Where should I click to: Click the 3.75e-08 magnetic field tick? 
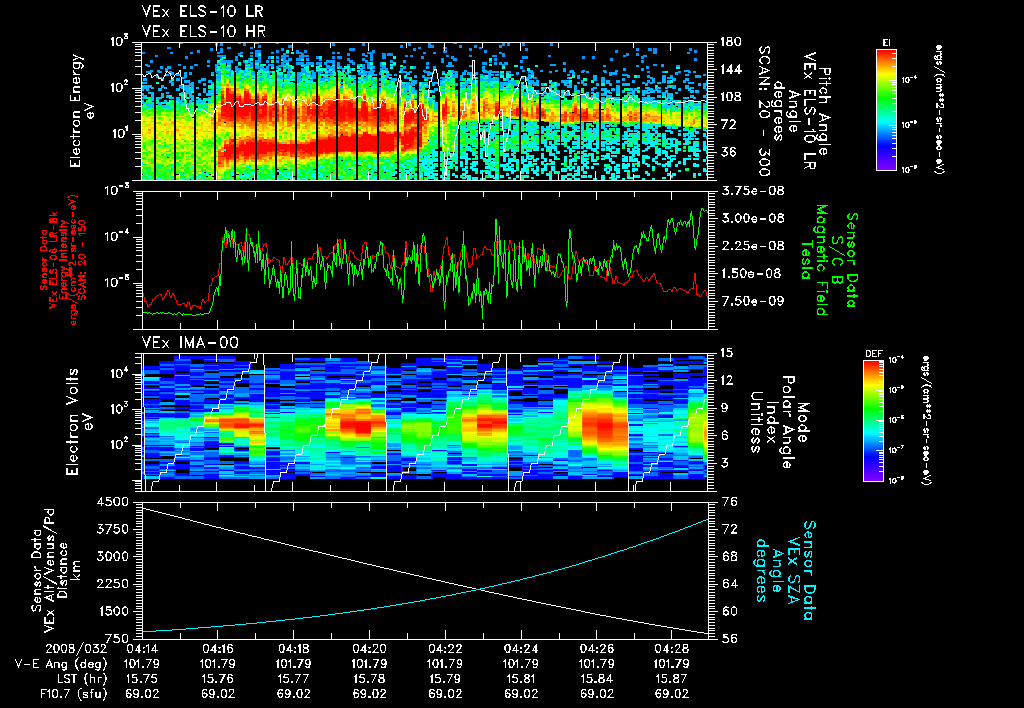pyautogui.click(x=753, y=191)
